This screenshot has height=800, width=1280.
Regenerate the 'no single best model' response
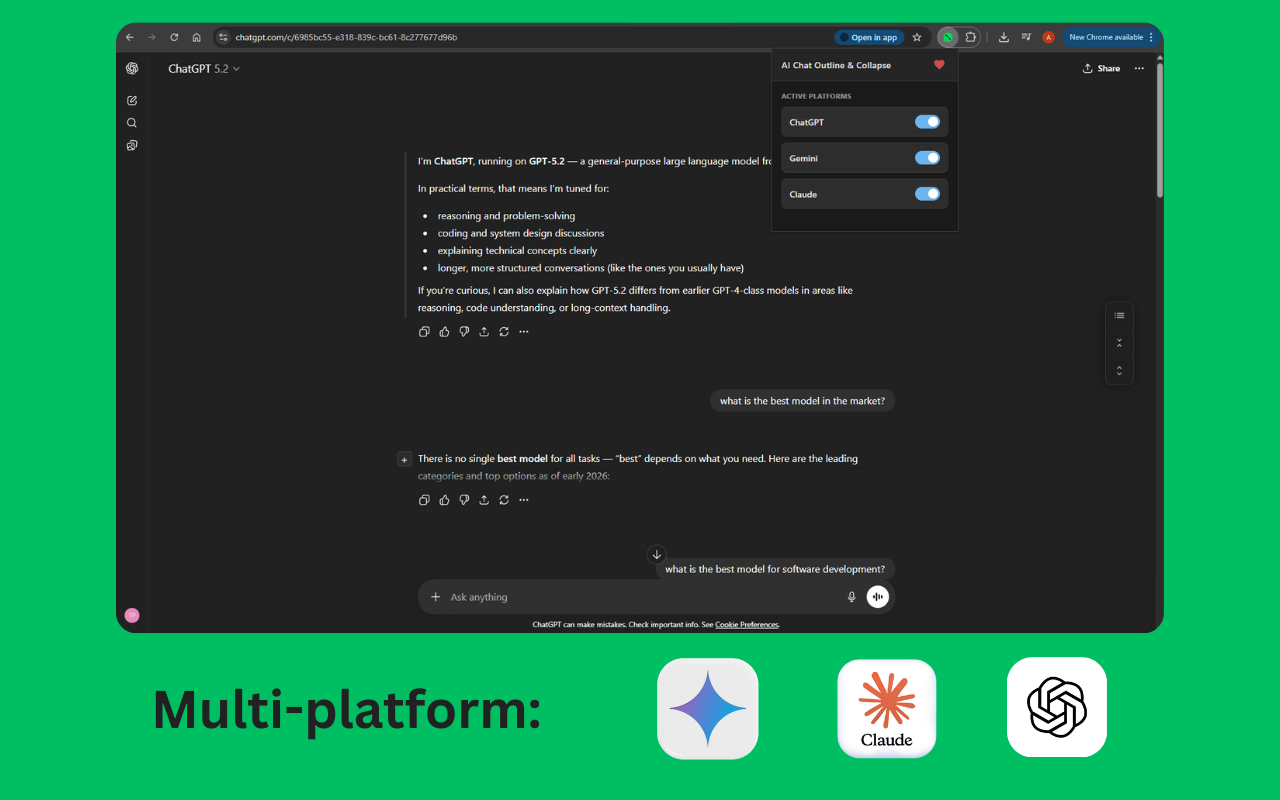tap(504, 500)
